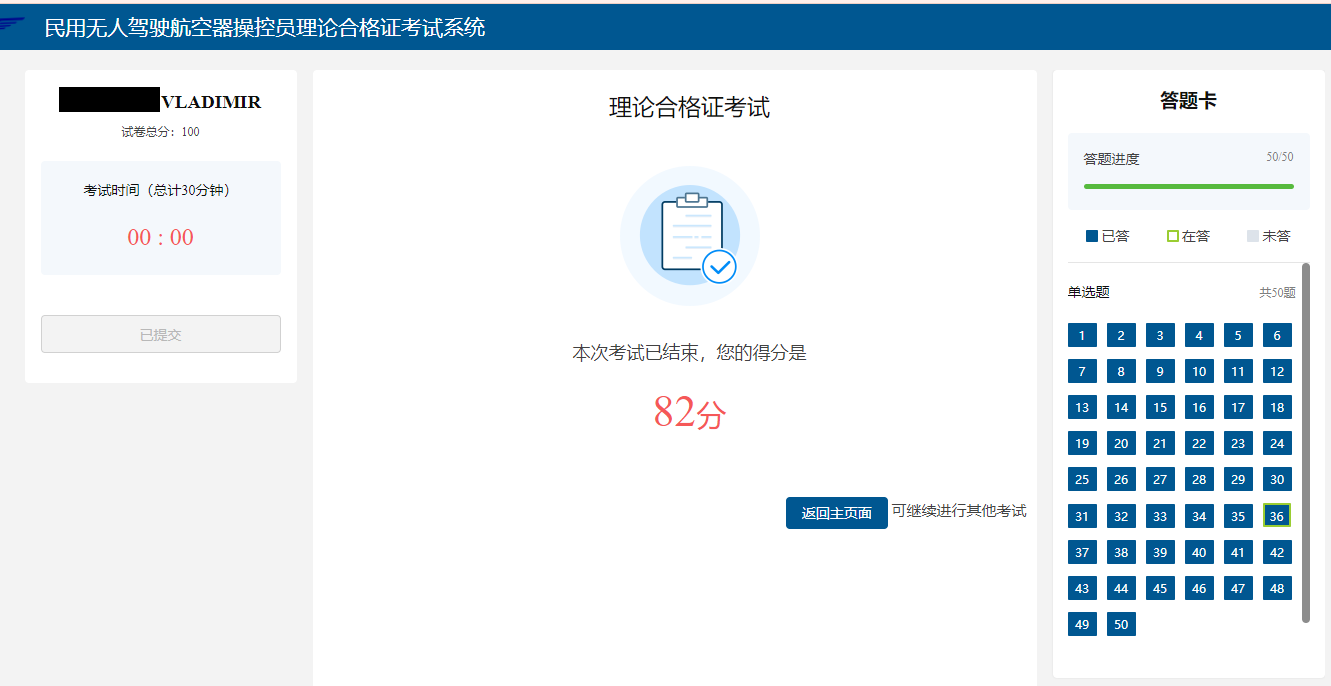Click the answer card vertical scrollbar
The height and width of the screenshot is (686, 1331).
1306,442
